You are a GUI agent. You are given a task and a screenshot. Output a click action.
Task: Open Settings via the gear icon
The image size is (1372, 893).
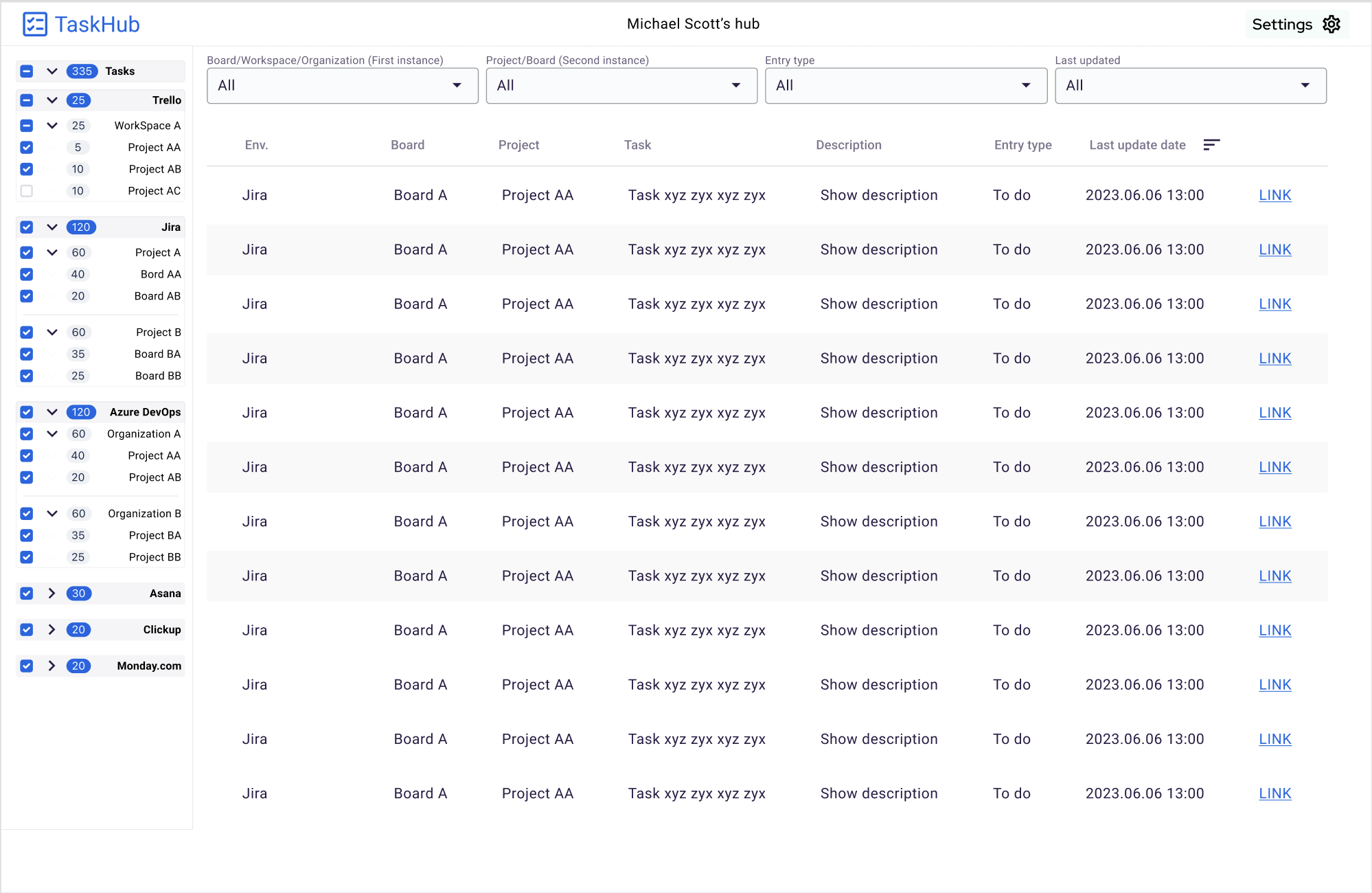pos(1331,24)
